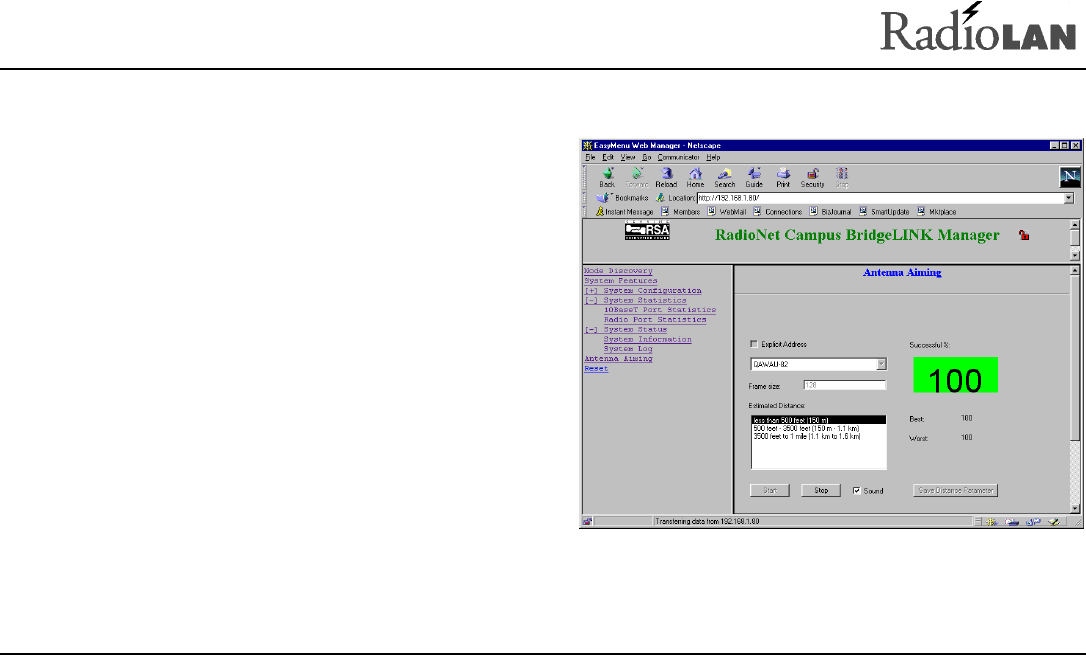Viewport: 1086px width, 655px height.
Task: Open Composer component bar icon
Action: coord(1053,521)
